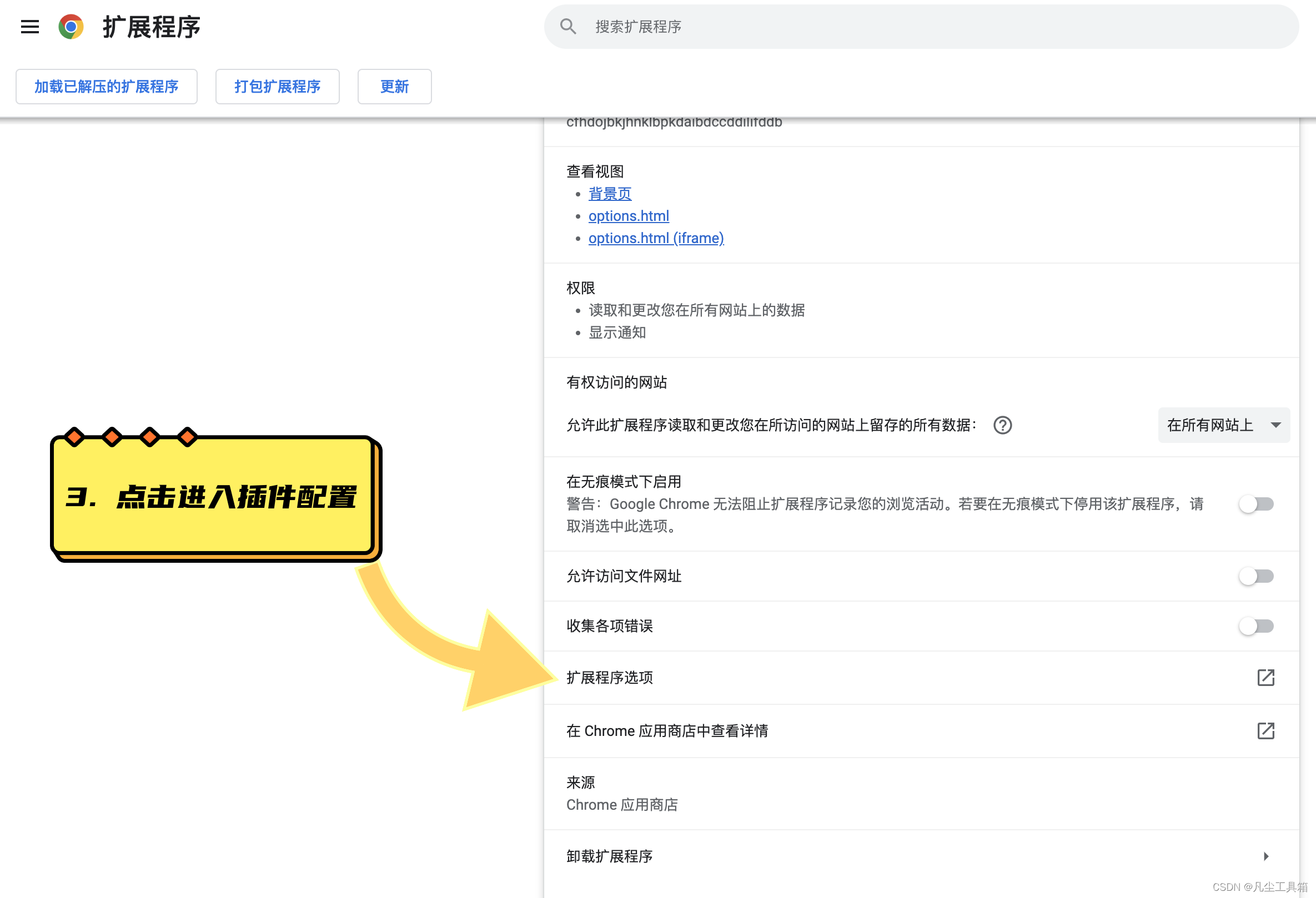Toggle incognito mode enable switch

click(x=1255, y=503)
